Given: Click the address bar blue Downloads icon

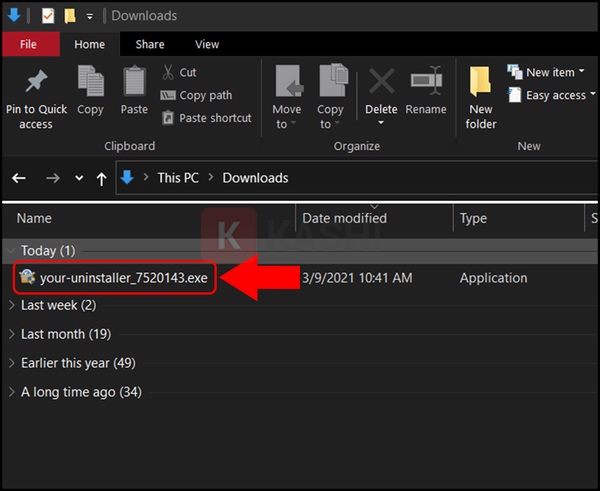Looking at the screenshot, I should point(127,178).
